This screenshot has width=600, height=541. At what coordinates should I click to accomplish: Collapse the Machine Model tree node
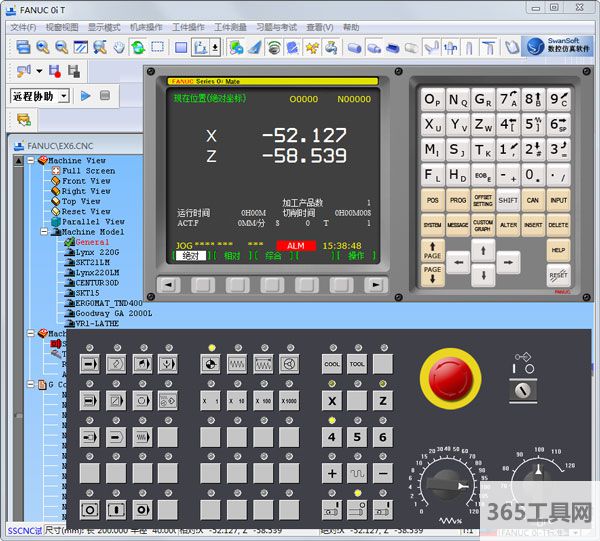click(x=46, y=232)
